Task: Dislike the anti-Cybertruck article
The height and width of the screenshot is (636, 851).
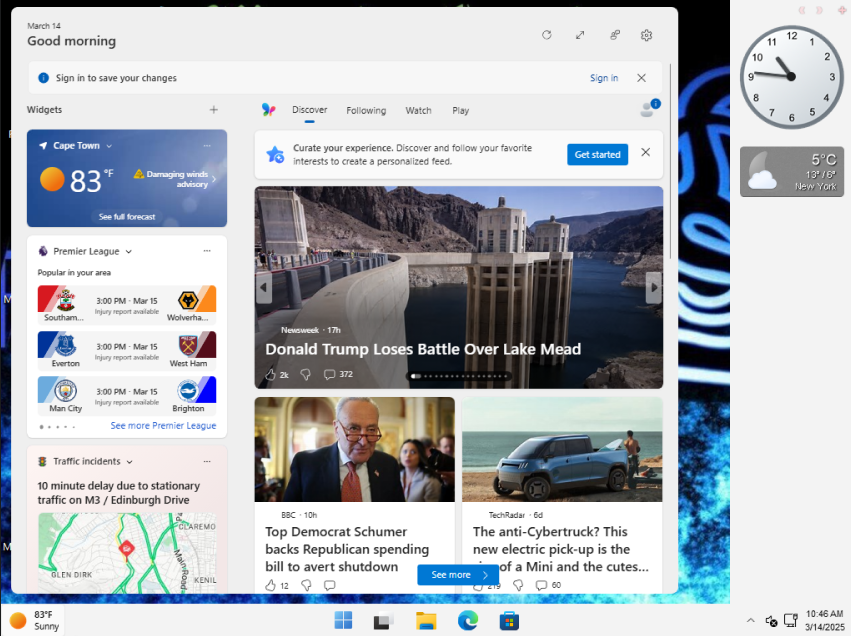Action: pos(518,585)
